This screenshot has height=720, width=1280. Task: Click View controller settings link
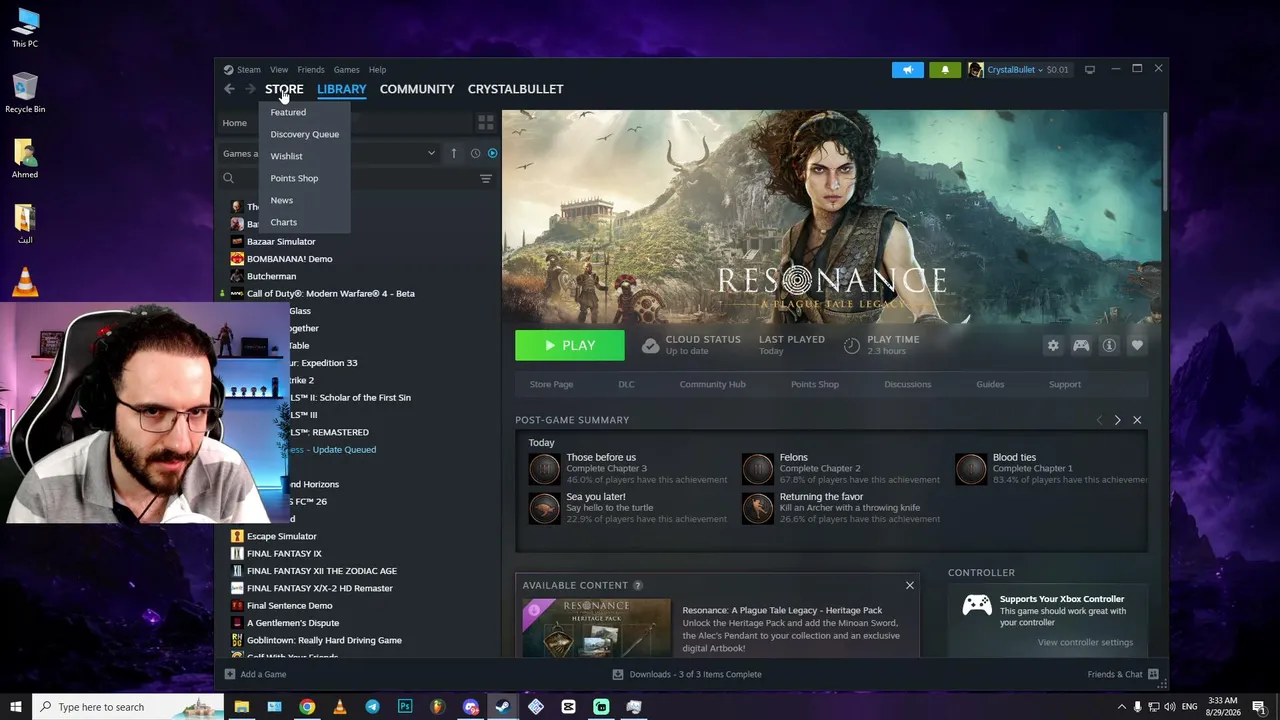pyautogui.click(x=1085, y=642)
